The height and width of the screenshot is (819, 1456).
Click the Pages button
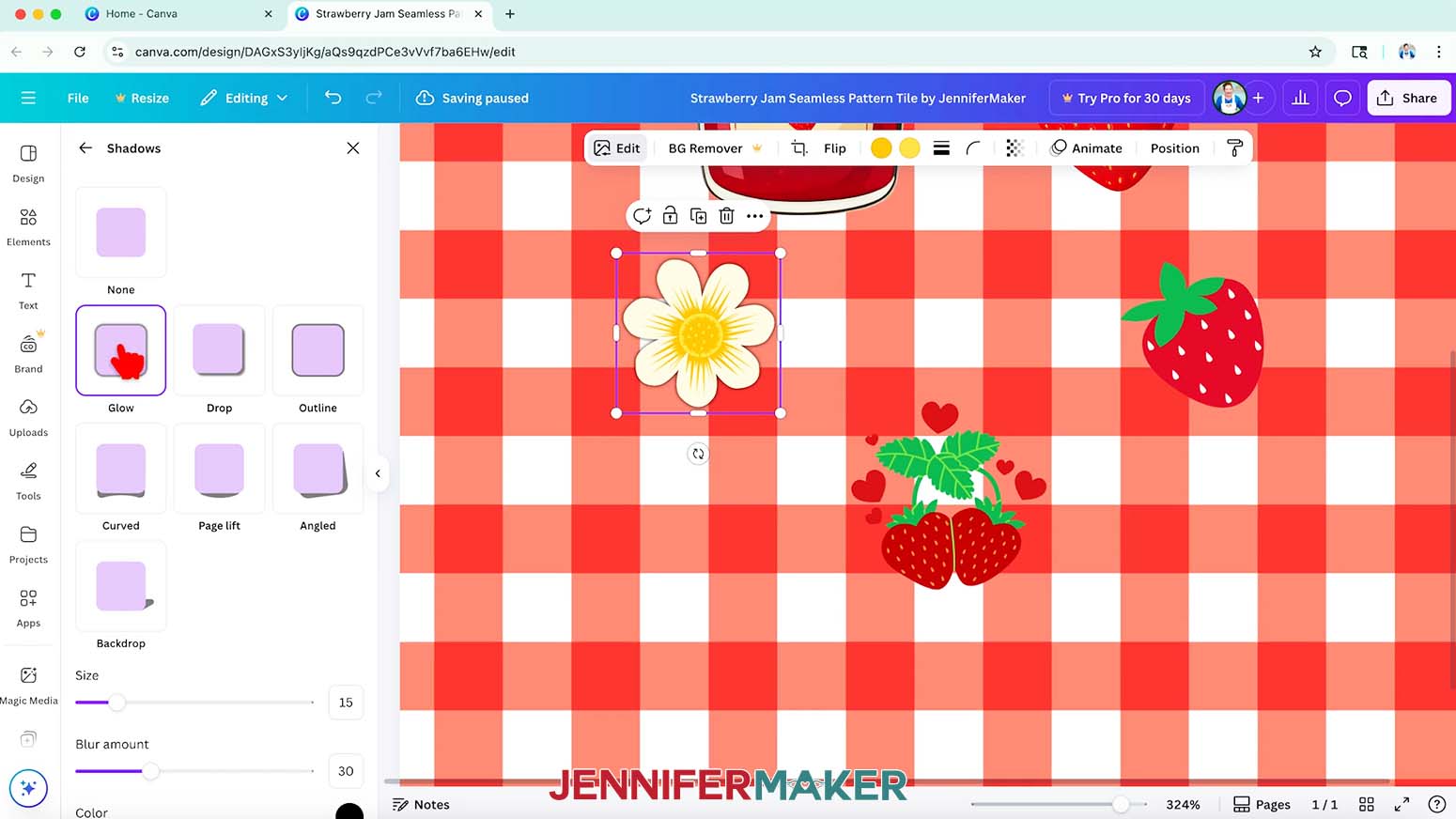pos(1262,805)
